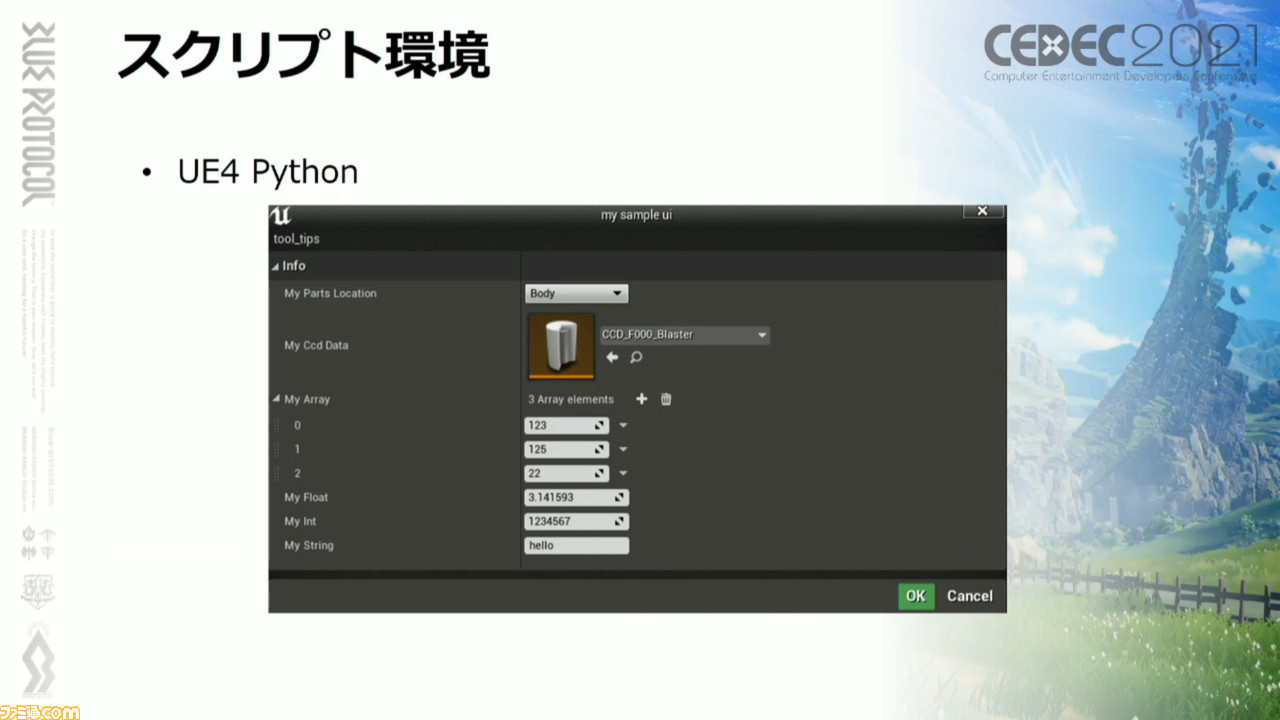Click the CCD_F000_Blaster asset thumbnail

coord(561,346)
